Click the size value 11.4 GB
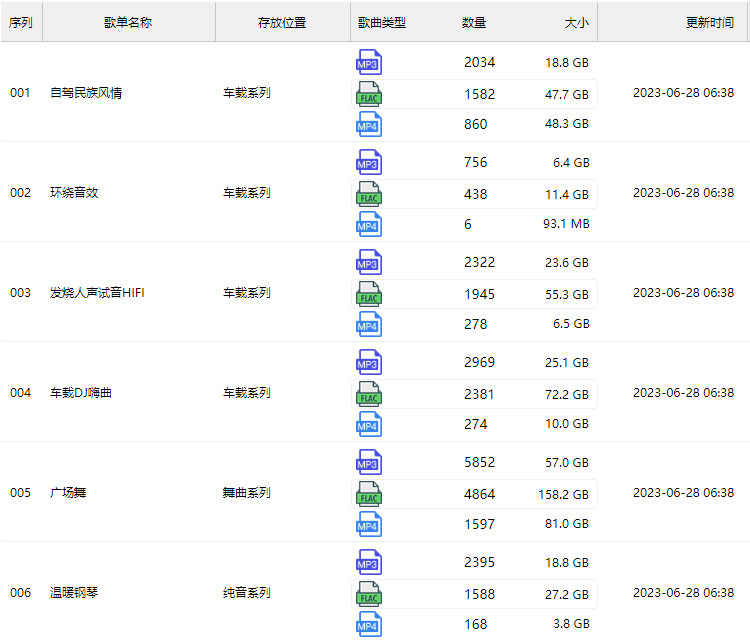This screenshot has height=640, width=750. tap(567, 195)
